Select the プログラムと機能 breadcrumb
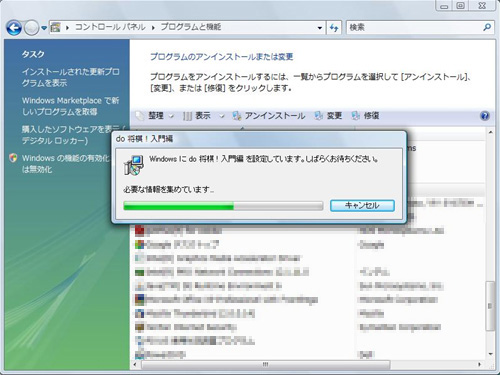Image resolution: width=500 pixels, height=375 pixels. 191,27
